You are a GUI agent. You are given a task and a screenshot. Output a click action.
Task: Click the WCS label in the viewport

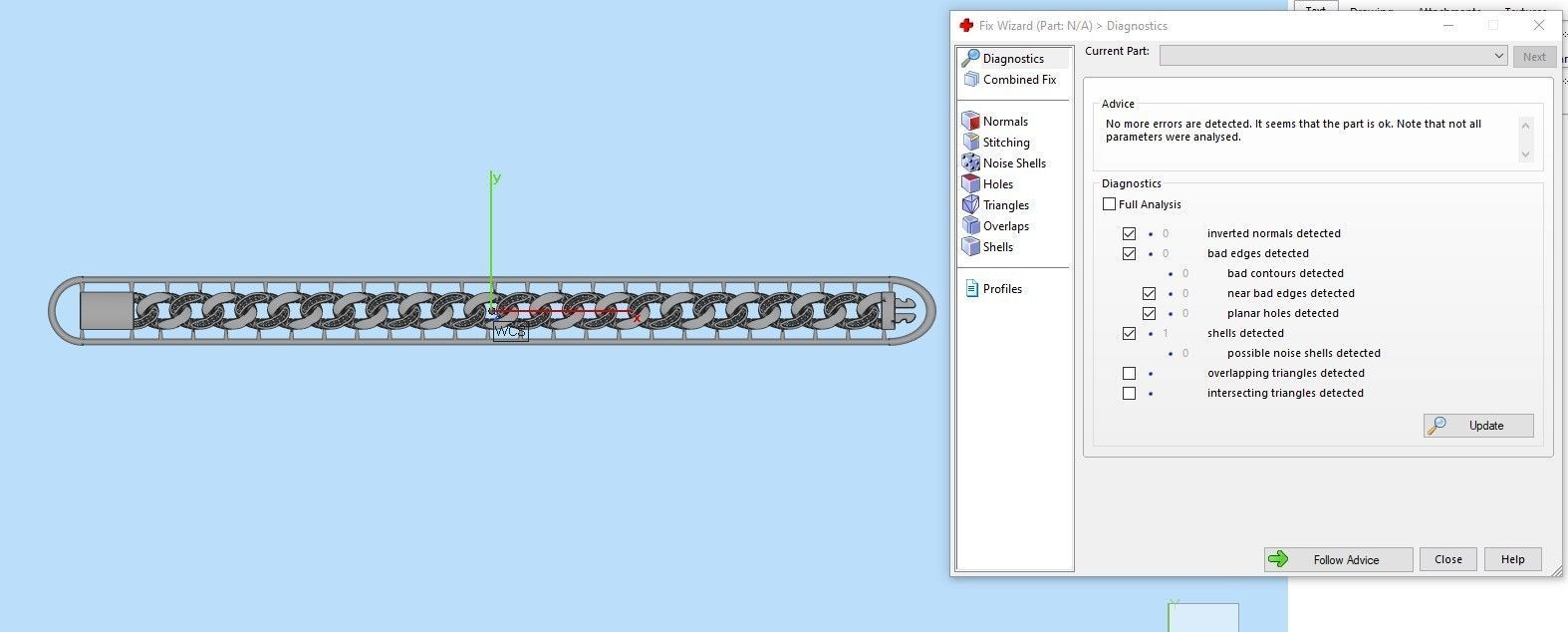point(510,332)
